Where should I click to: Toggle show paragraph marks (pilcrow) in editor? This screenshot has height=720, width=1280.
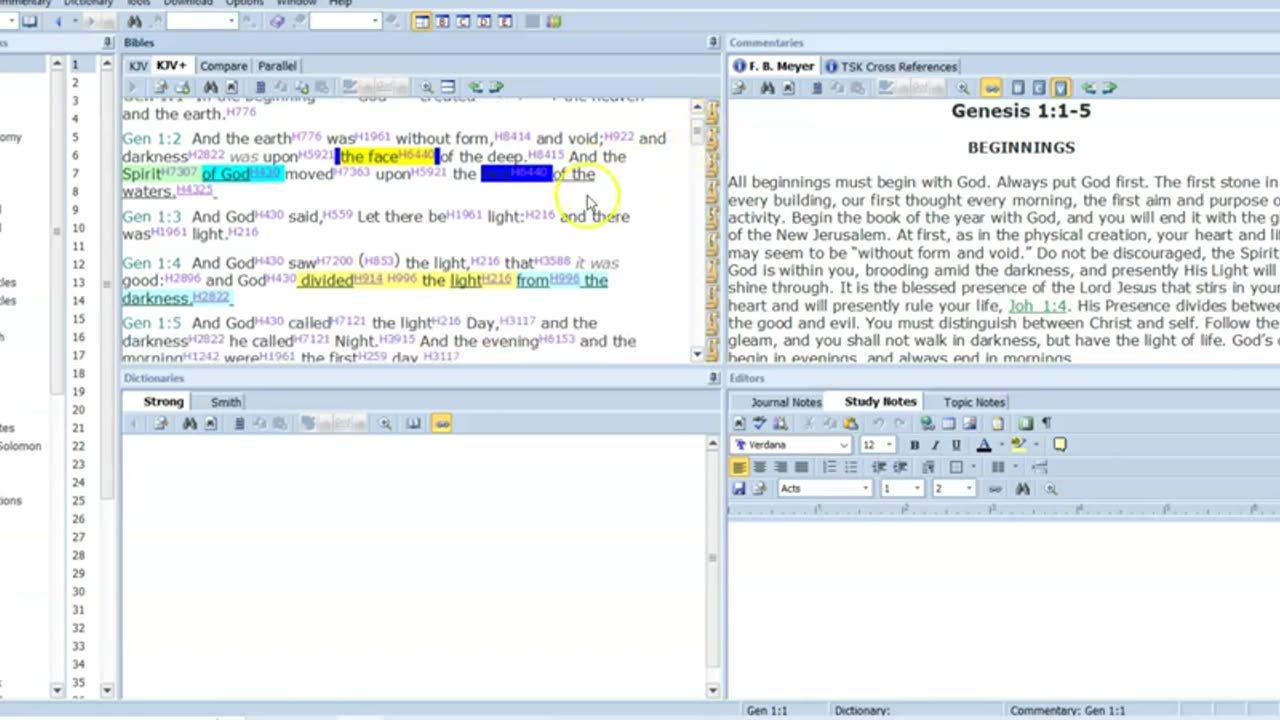[x=1046, y=423]
